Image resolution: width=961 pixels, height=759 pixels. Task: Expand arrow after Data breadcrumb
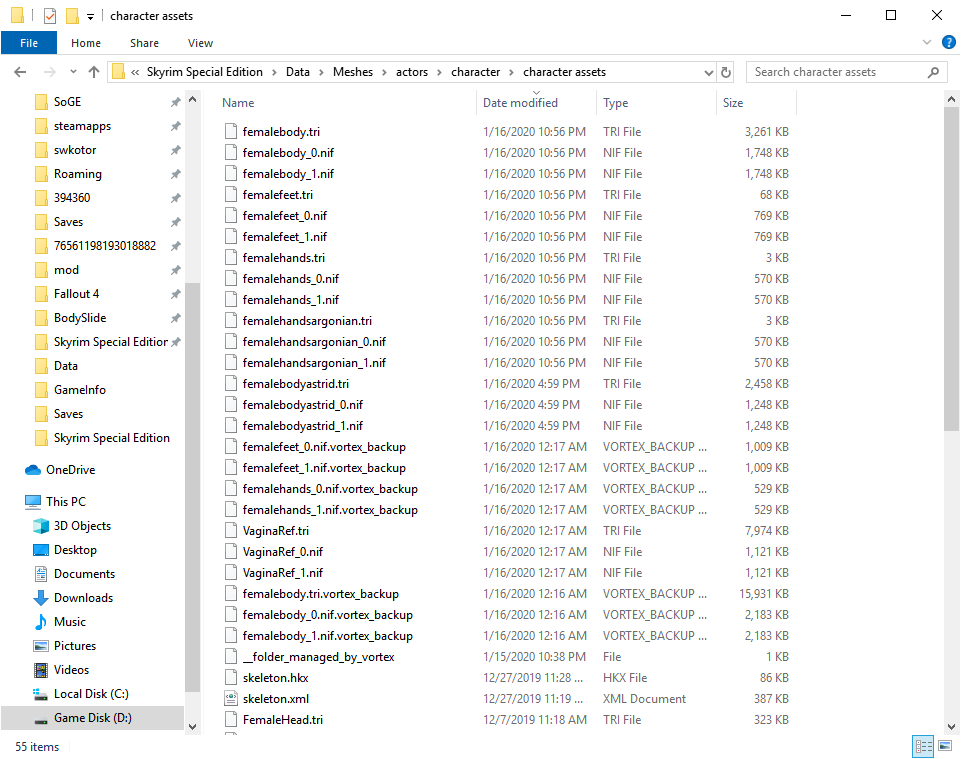click(x=321, y=72)
